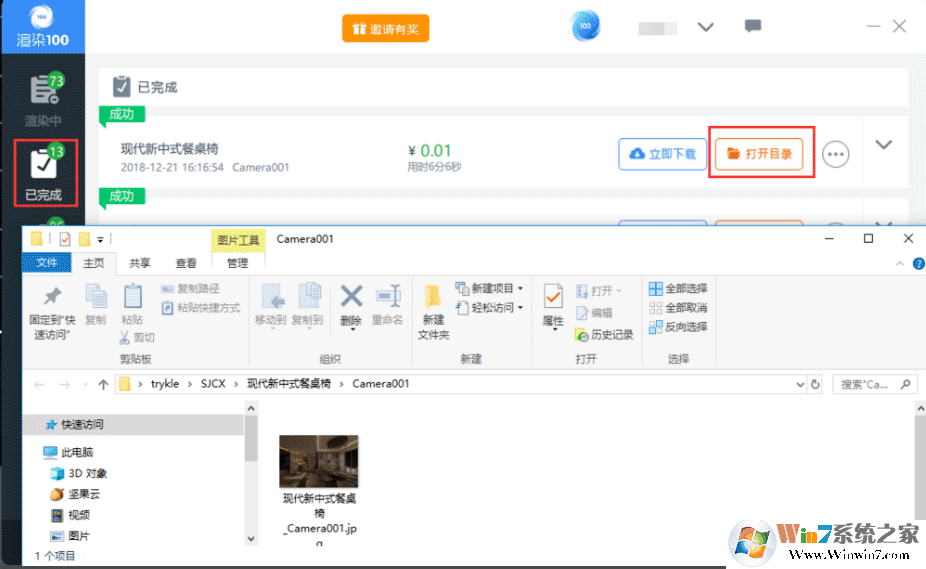Expand the address bar history dropdown
The width and height of the screenshot is (926, 569).
(799, 384)
